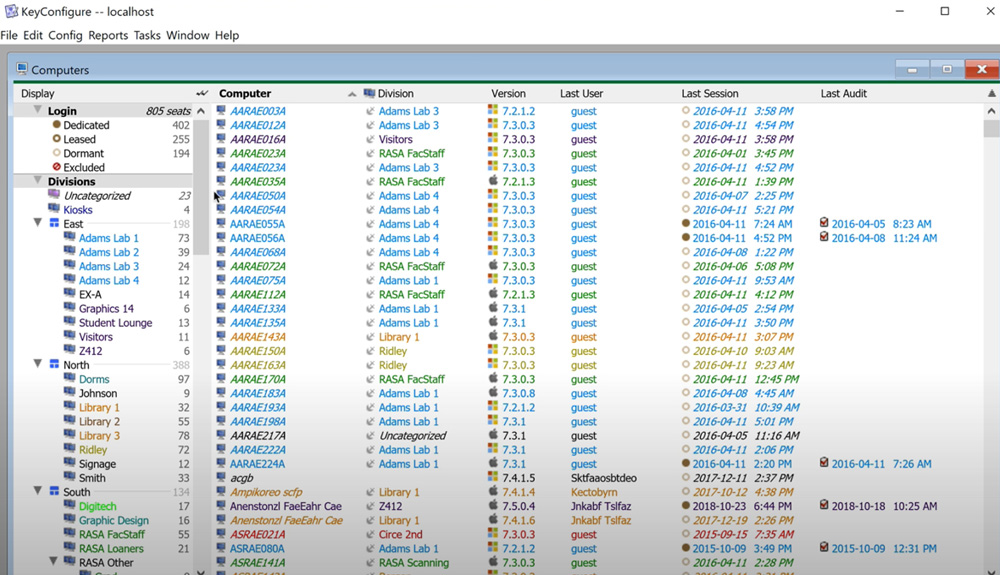The width and height of the screenshot is (1000, 575).
Task: Select the Dorms division
Action: [x=94, y=379]
